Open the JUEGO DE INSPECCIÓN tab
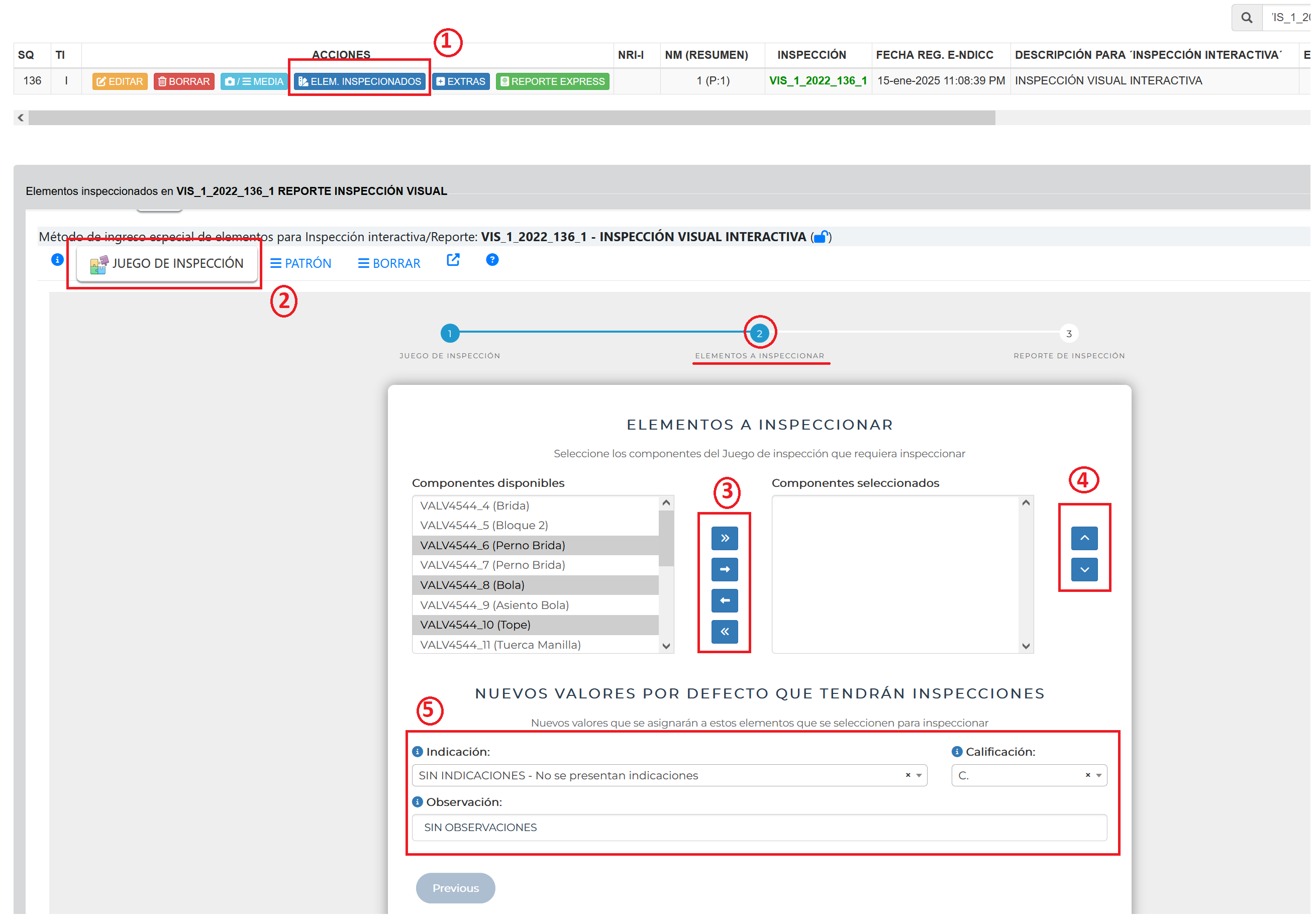This screenshot has width=1316, height=918. [167, 264]
